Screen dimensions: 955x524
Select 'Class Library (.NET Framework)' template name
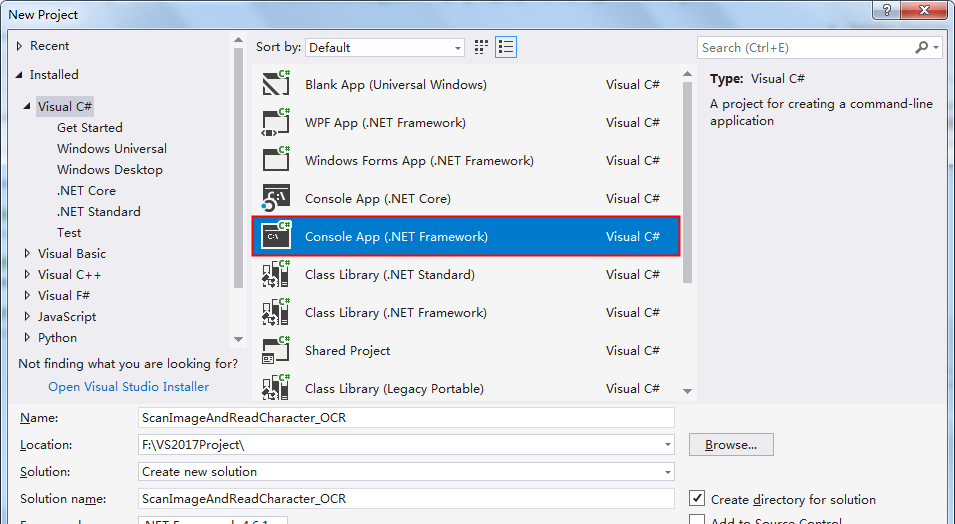point(396,313)
